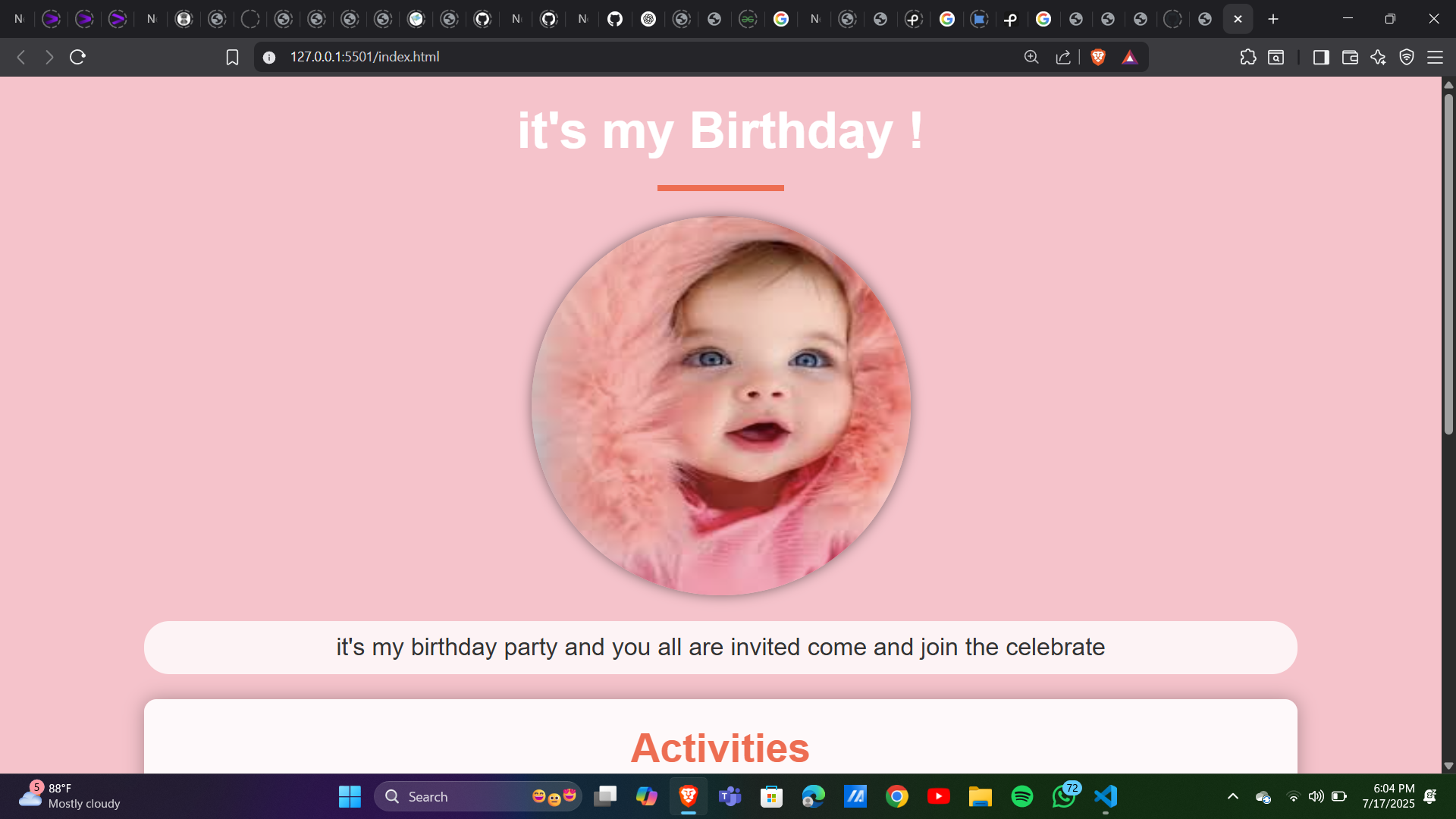Open Visual Studio Code from taskbar
1456x819 pixels.
[x=1106, y=796]
